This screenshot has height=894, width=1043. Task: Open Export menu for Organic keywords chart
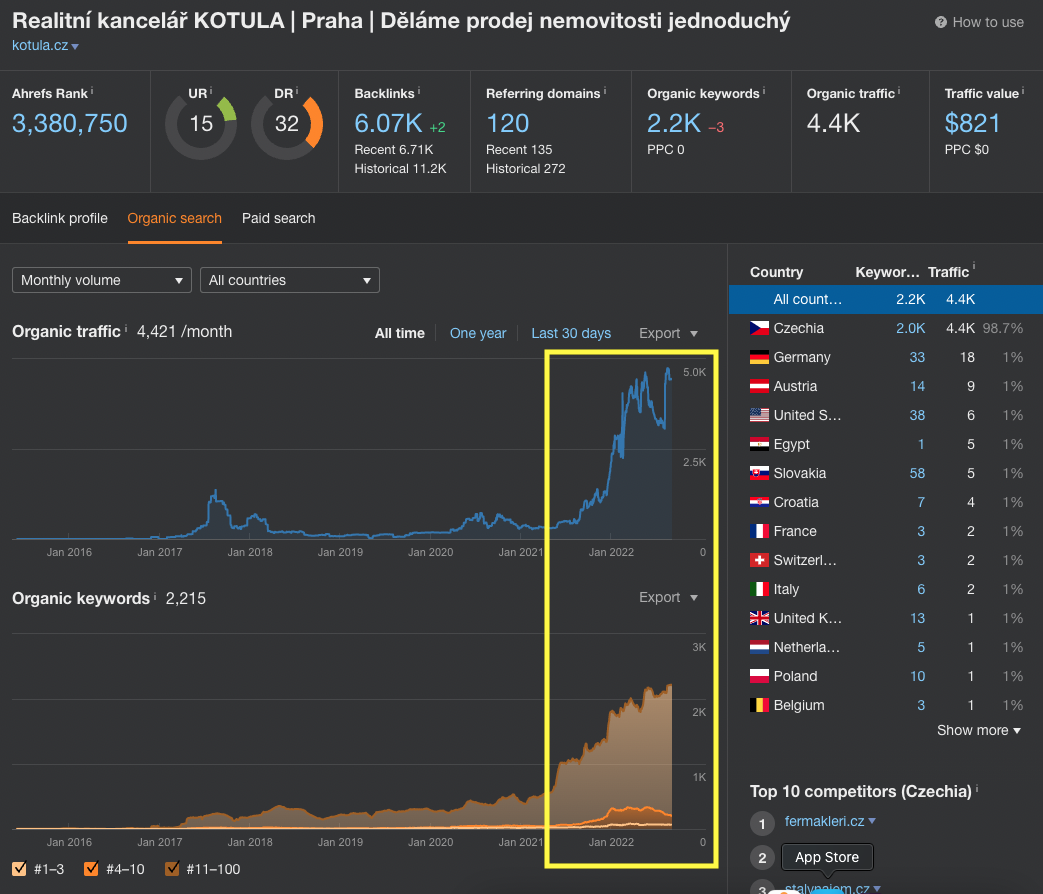click(668, 597)
